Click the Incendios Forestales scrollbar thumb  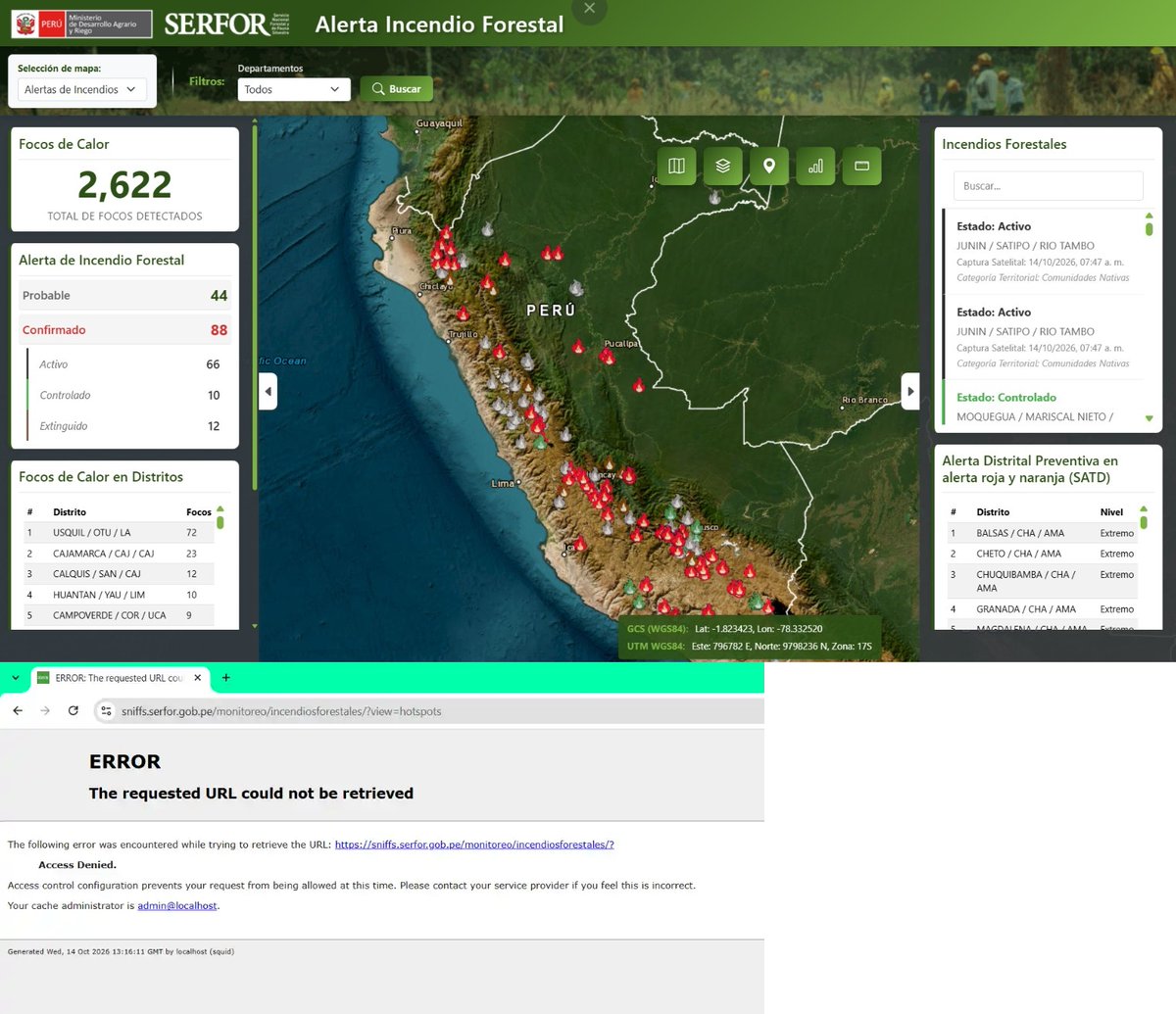pos(1149,229)
